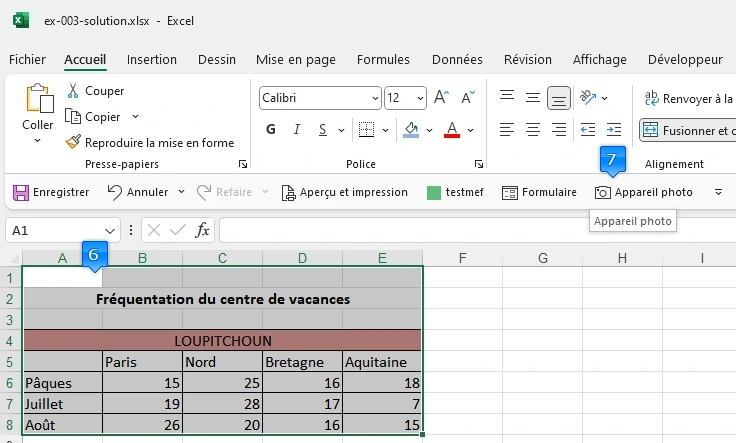Apply the red font color swatch
The height and width of the screenshot is (443, 736).
point(451,130)
